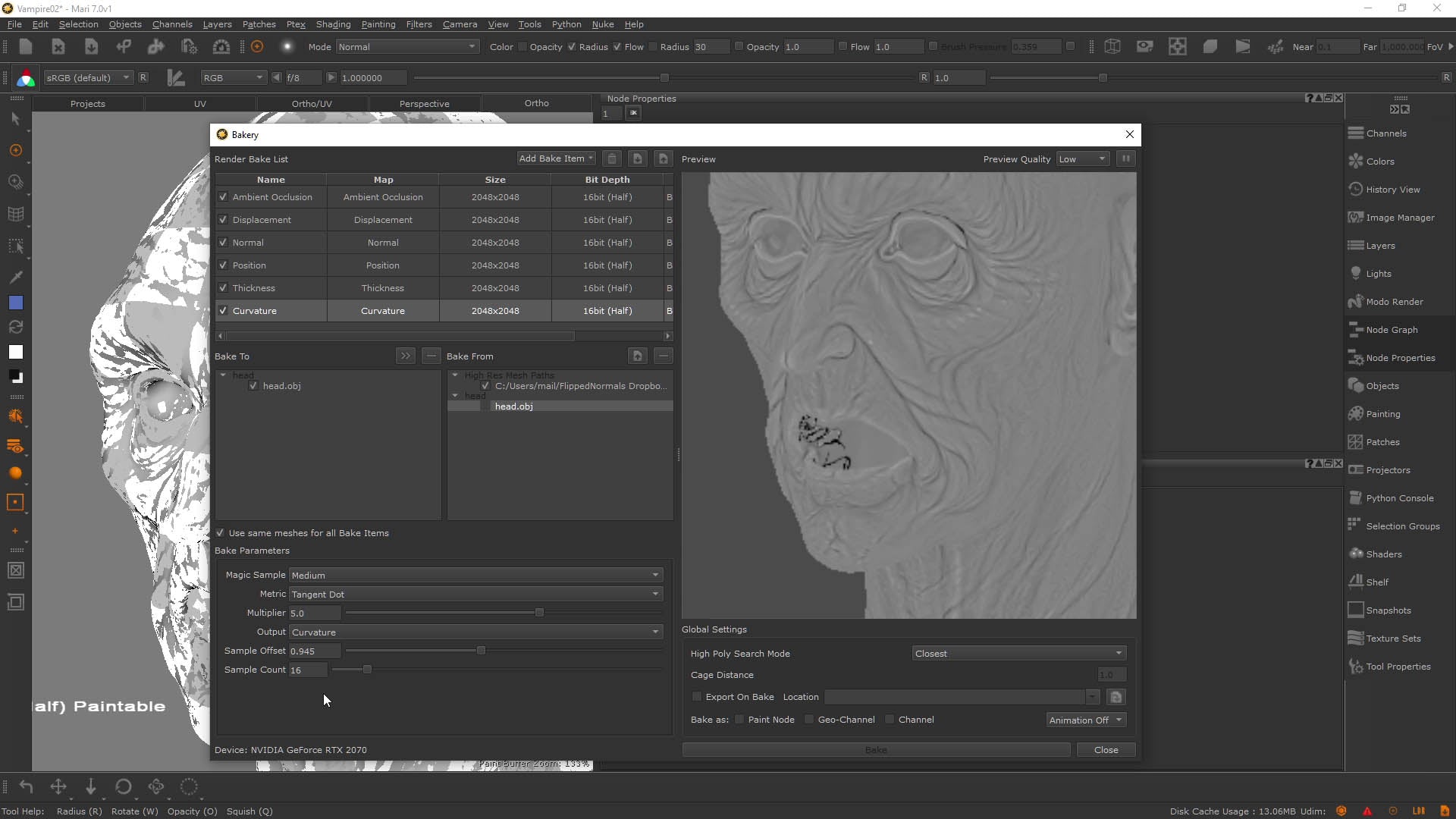Open the Shading menu

(333, 24)
